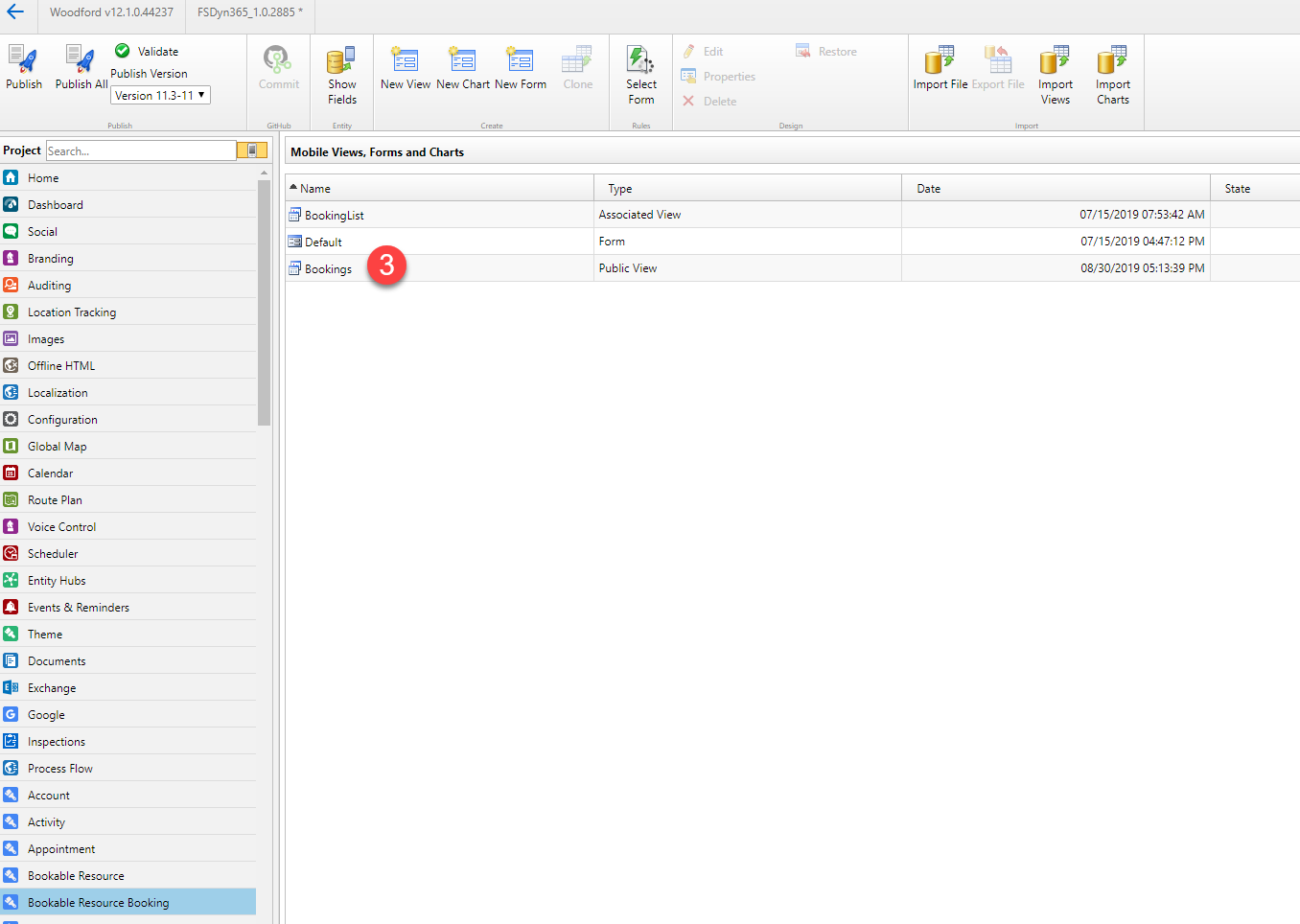Open Auditing section
Viewport: 1300px width, 924px height.
tap(128, 286)
